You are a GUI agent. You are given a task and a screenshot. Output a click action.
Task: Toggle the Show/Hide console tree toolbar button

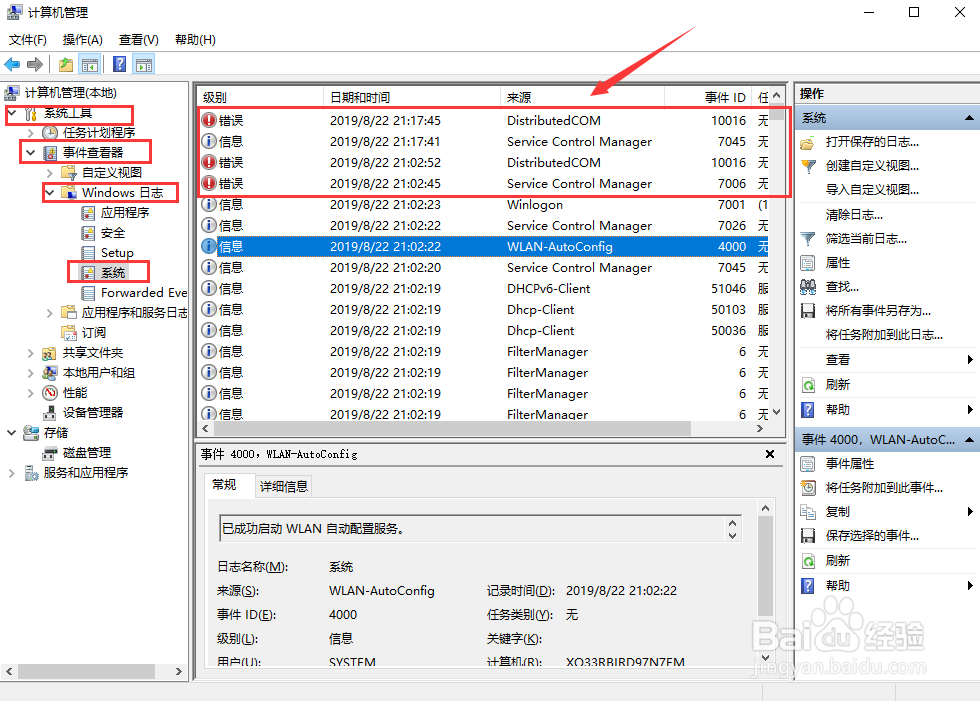click(x=90, y=64)
